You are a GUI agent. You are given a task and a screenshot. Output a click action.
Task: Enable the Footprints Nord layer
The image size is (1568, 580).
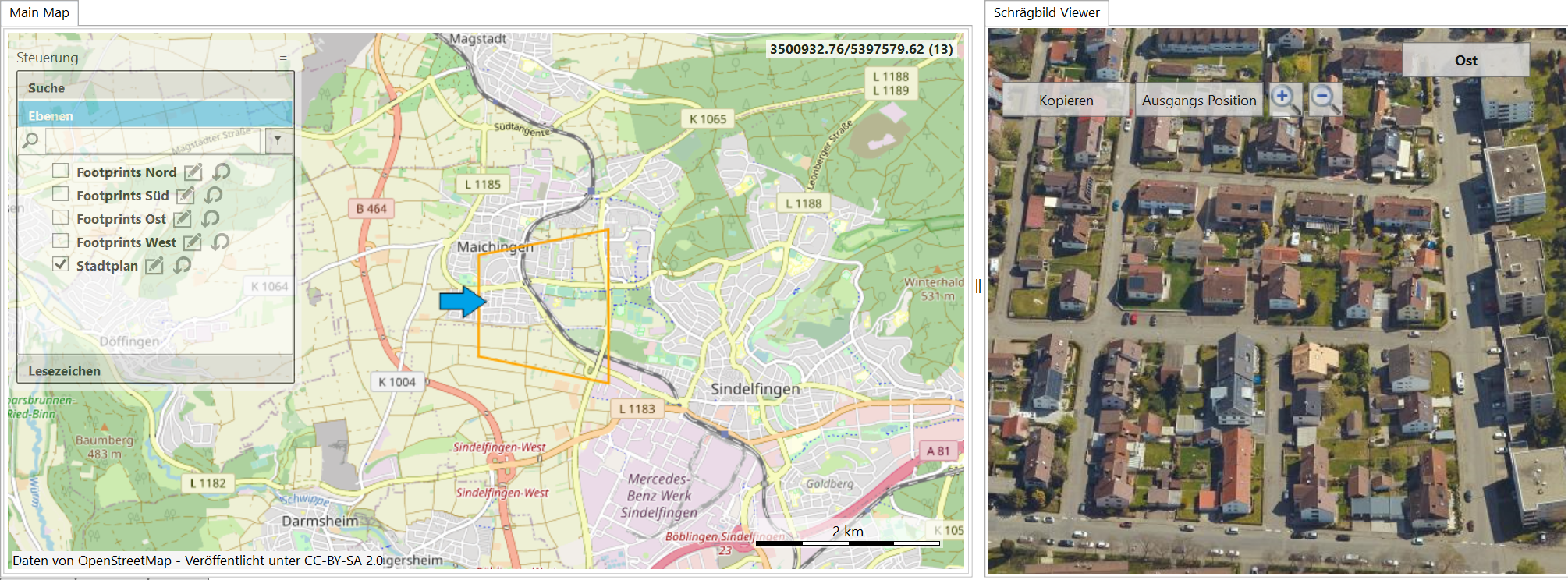[61, 171]
